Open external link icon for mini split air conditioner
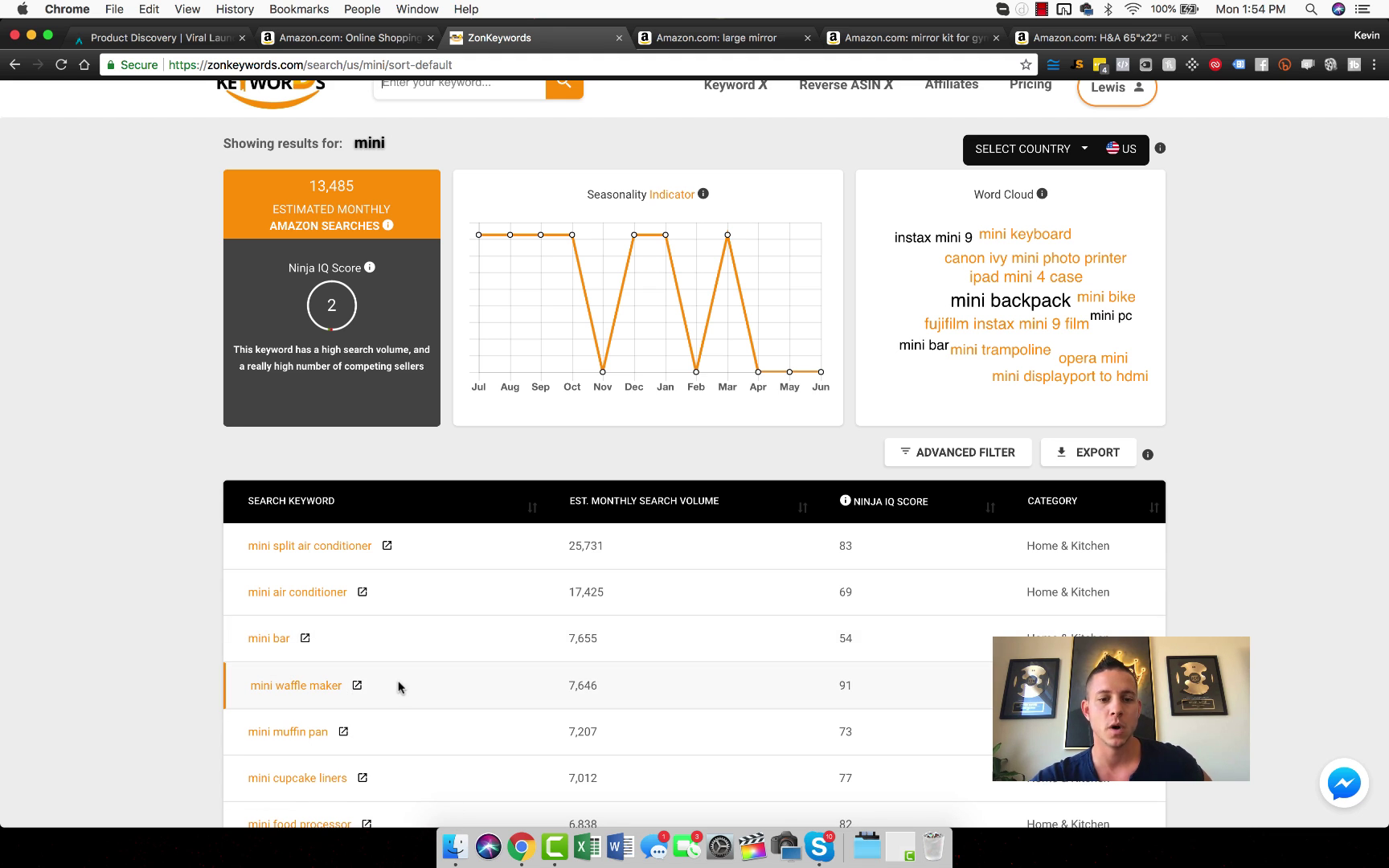This screenshot has width=1389, height=868. point(387,545)
